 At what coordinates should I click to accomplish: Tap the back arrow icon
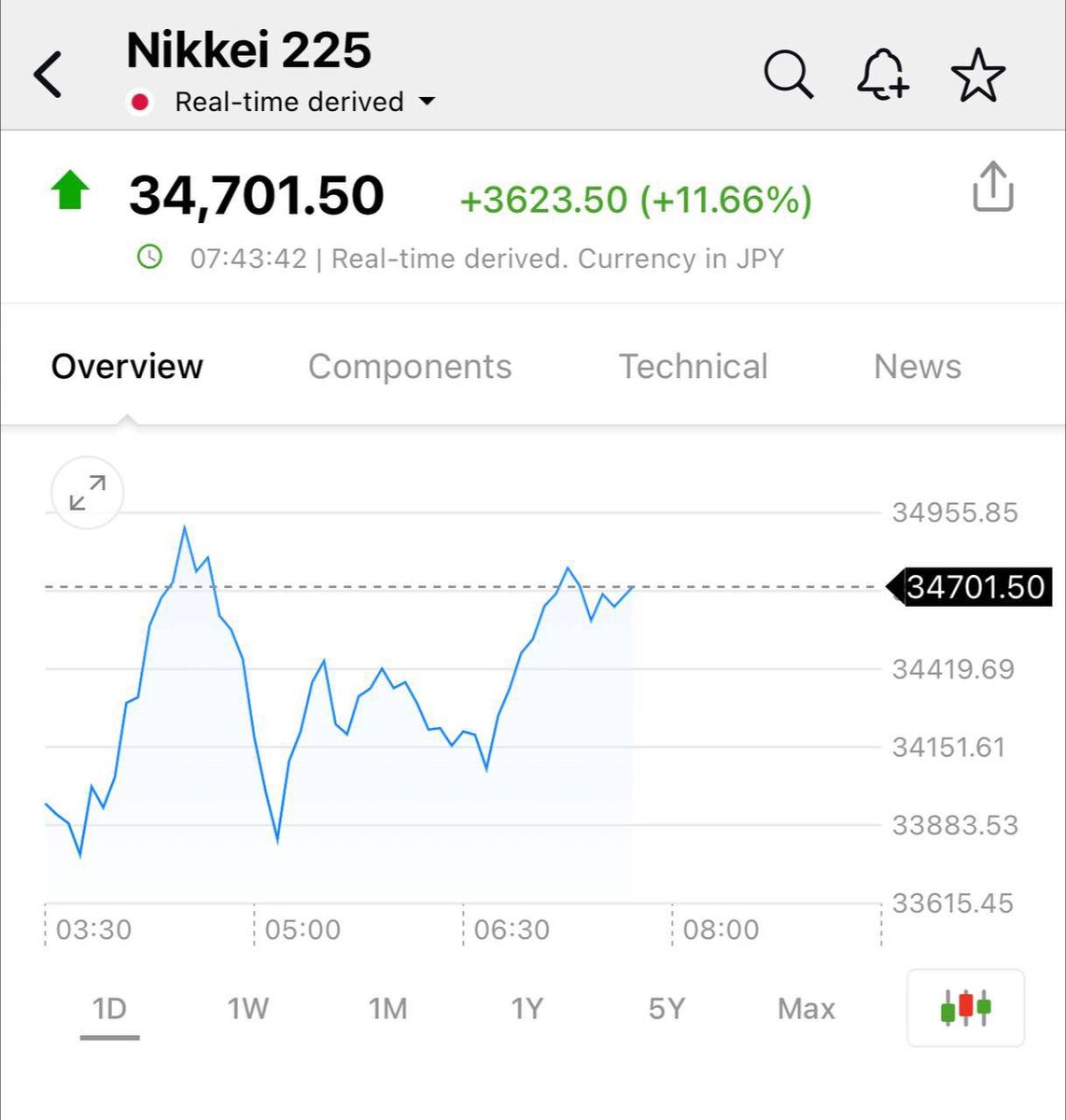49,75
